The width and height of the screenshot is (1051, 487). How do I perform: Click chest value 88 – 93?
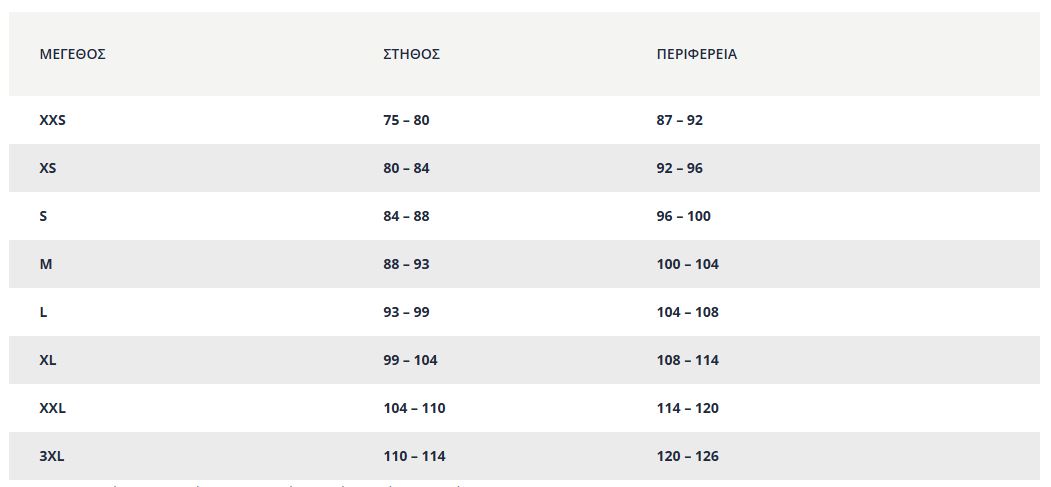click(x=406, y=264)
